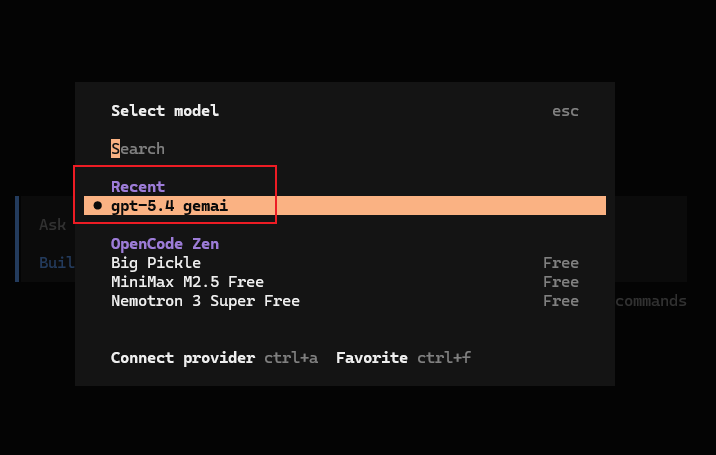Click the bullet dot beside gpt-5.4

point(97,206)
